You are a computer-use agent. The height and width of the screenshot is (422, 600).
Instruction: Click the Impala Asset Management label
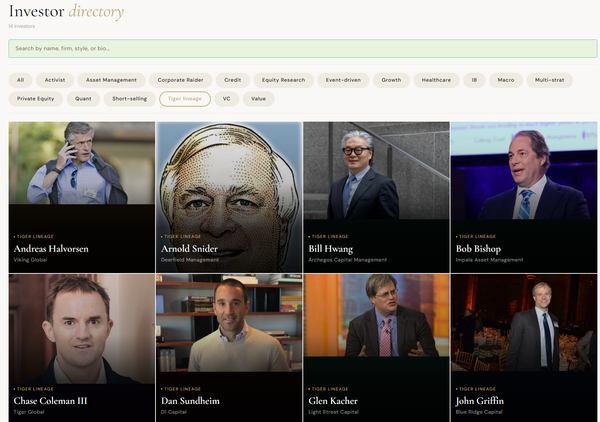coord(489,260)
